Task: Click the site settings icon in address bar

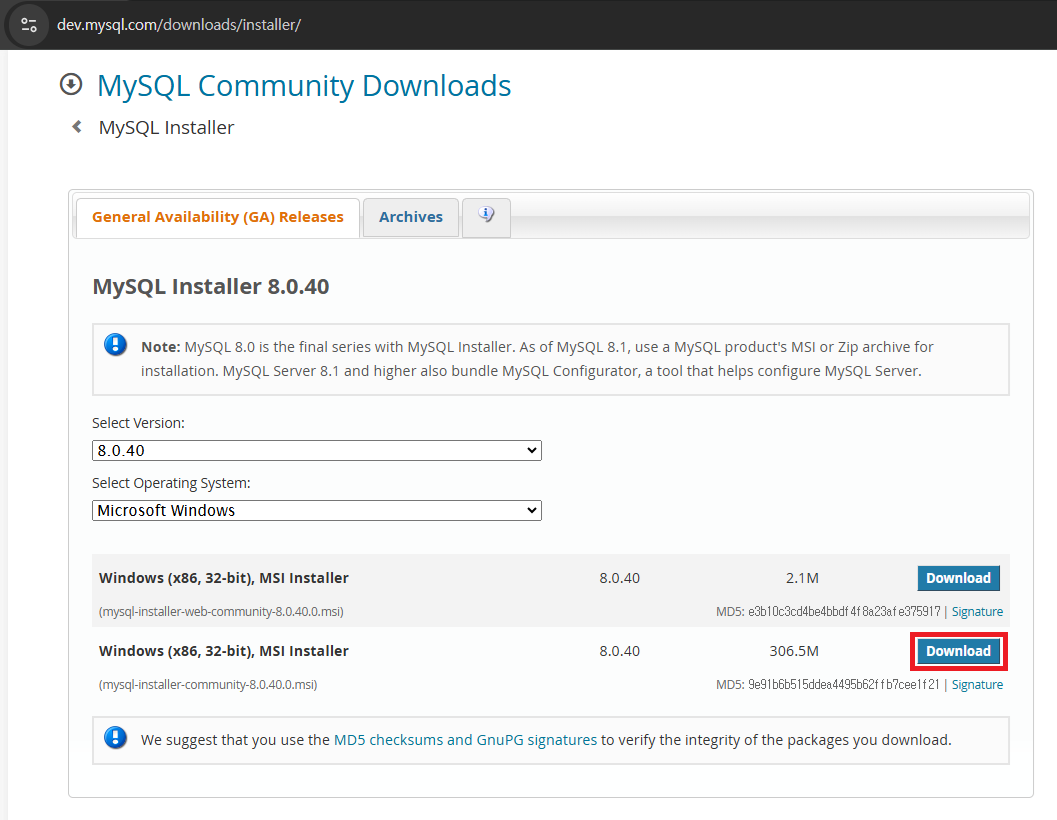Action: click(28, 25)
